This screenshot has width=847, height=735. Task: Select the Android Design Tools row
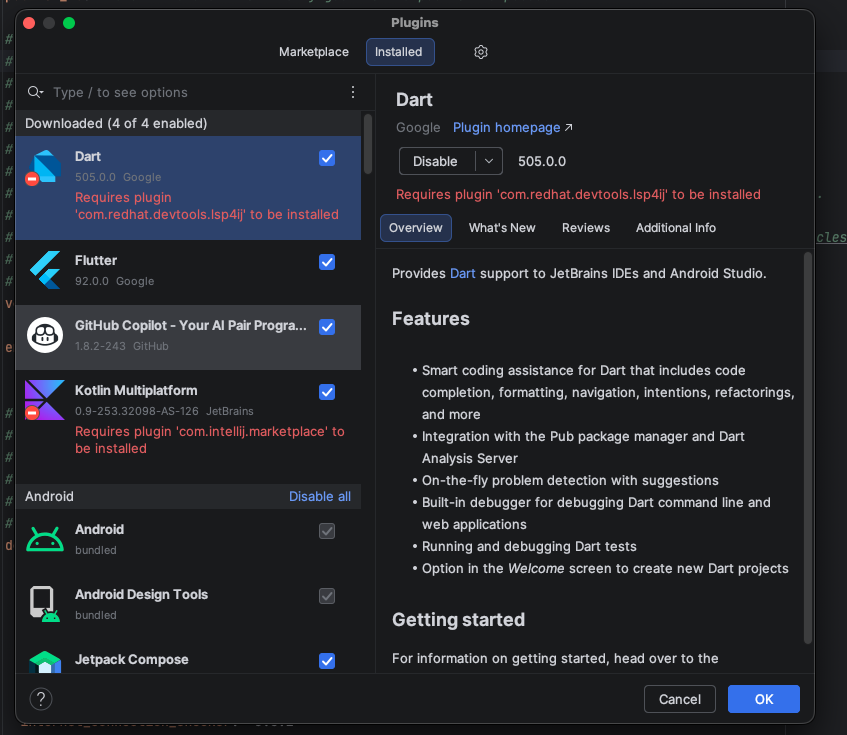[188, 606]
